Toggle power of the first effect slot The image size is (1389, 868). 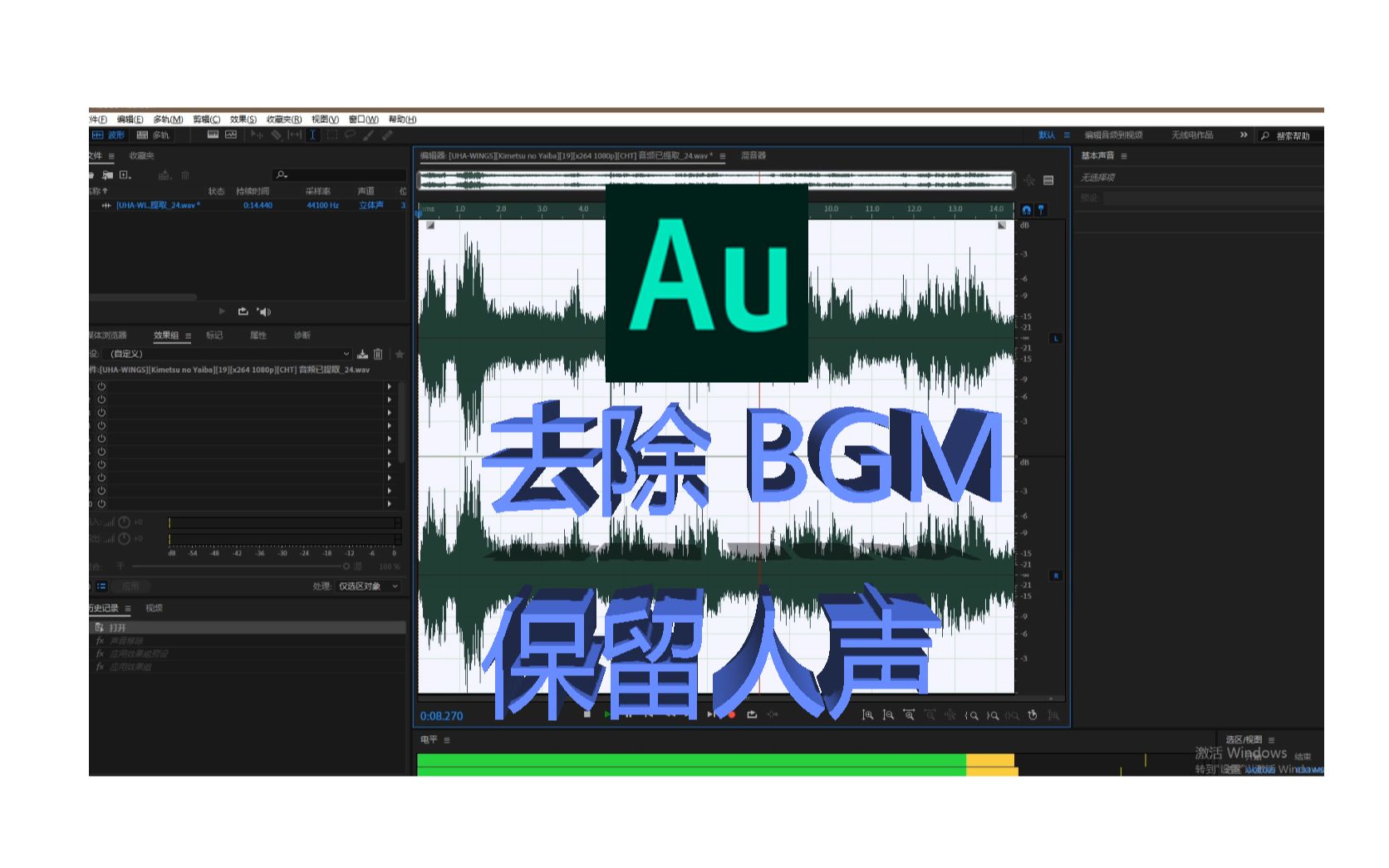101,386
